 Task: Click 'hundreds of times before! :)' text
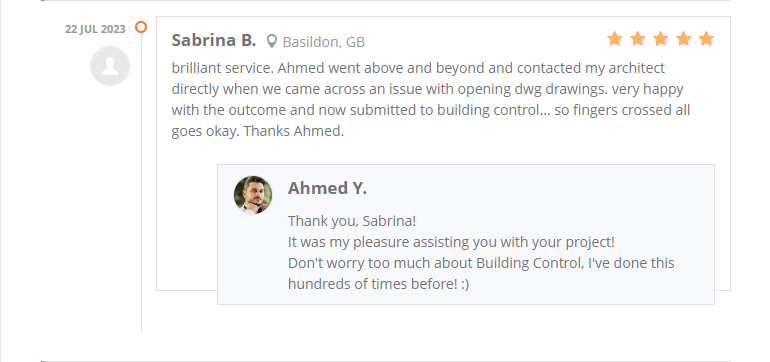coord(378,284)
